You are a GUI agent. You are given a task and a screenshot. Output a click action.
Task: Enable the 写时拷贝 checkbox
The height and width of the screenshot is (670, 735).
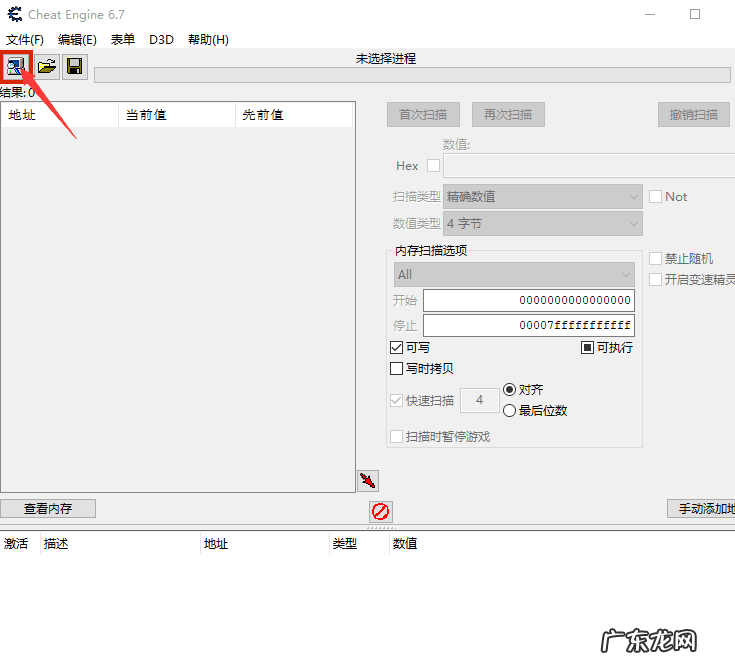[397, 369]
